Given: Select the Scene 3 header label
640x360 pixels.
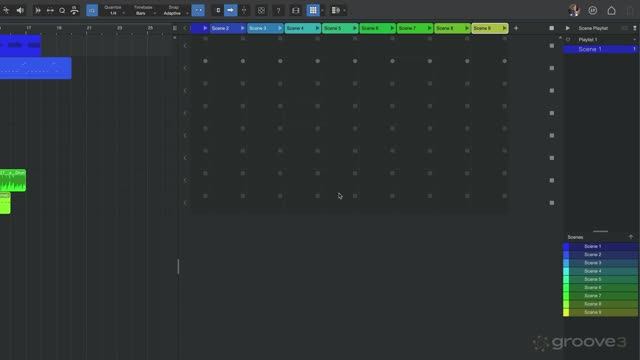Looking at the screenshot, I should 258,28.
